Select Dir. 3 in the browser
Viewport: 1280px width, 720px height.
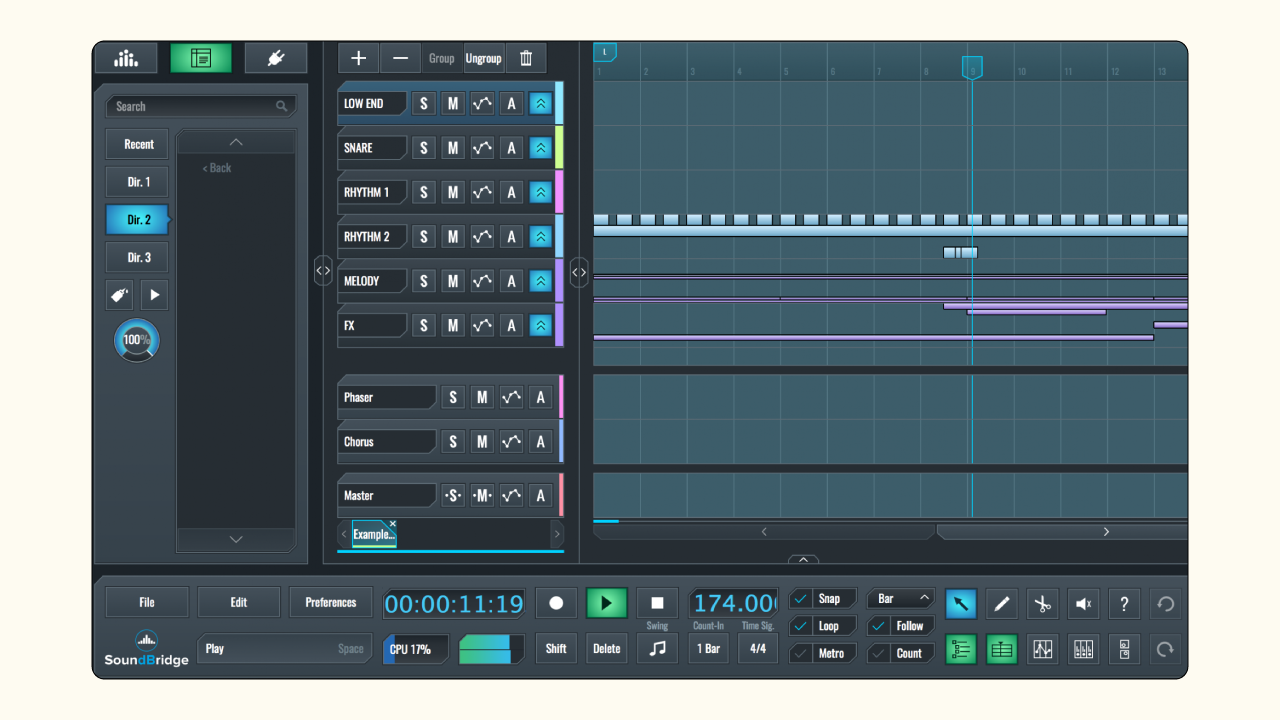[138, 257]
